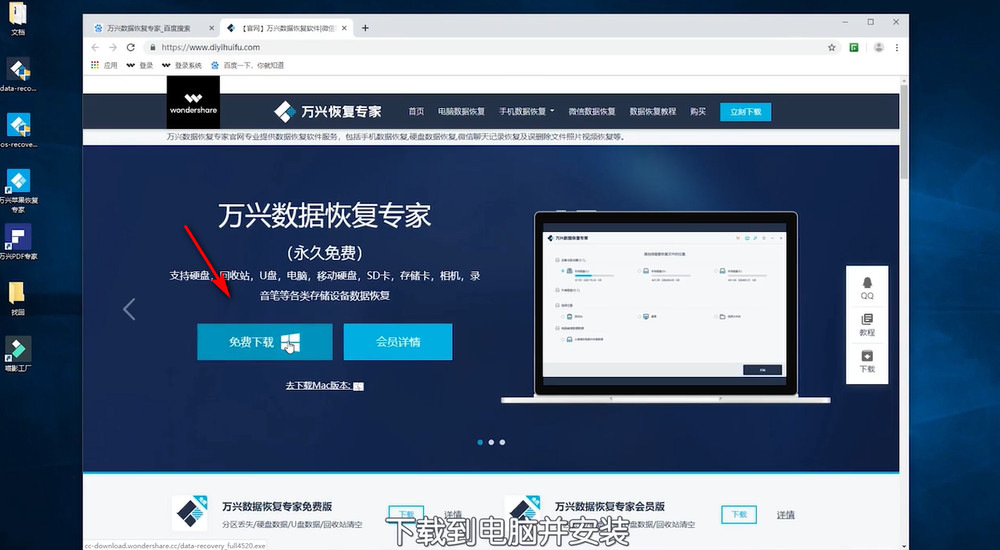Select the second carousel dot

tap(491, 442)
